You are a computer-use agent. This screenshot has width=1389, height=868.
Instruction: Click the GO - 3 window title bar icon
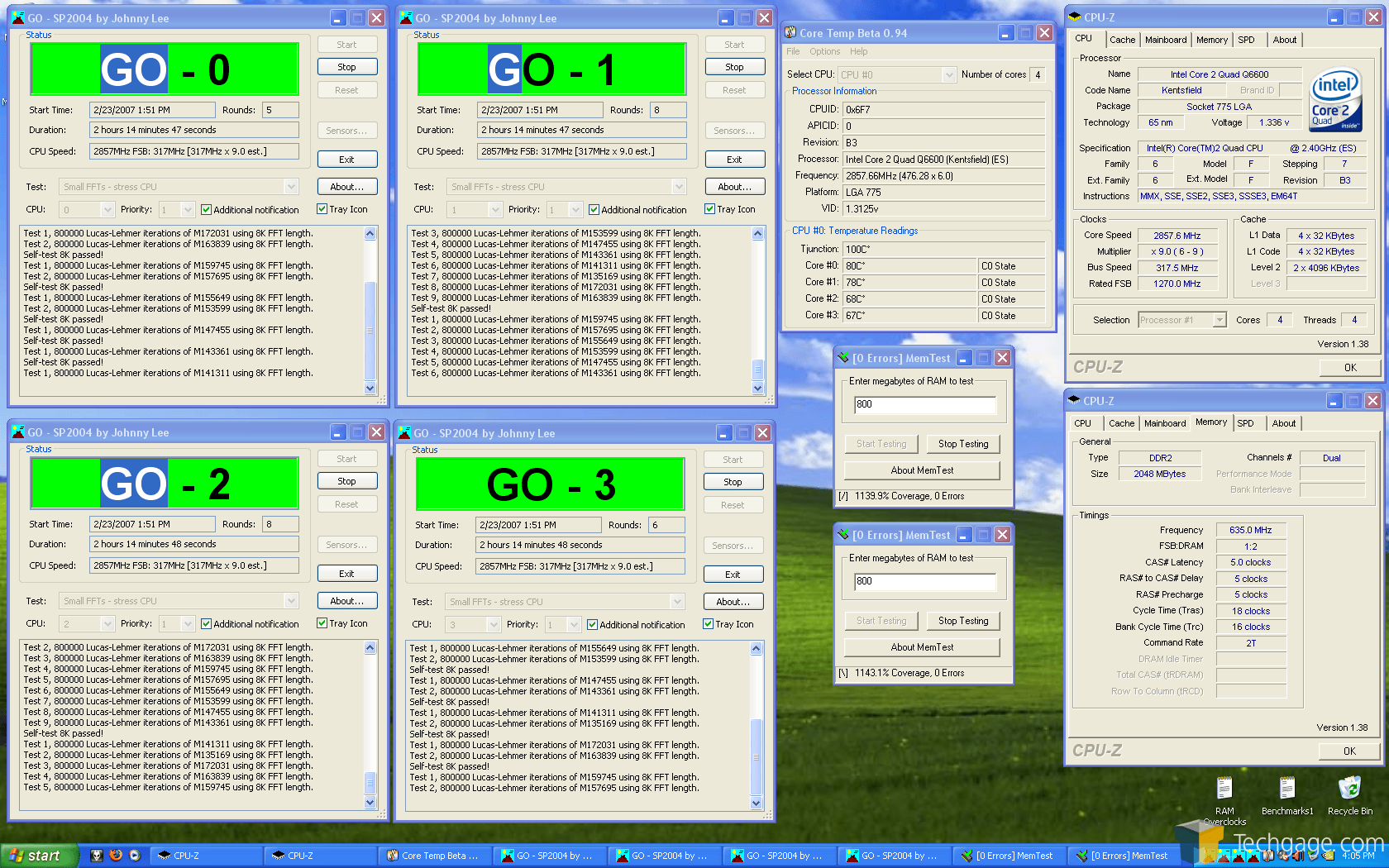(405, 432)
